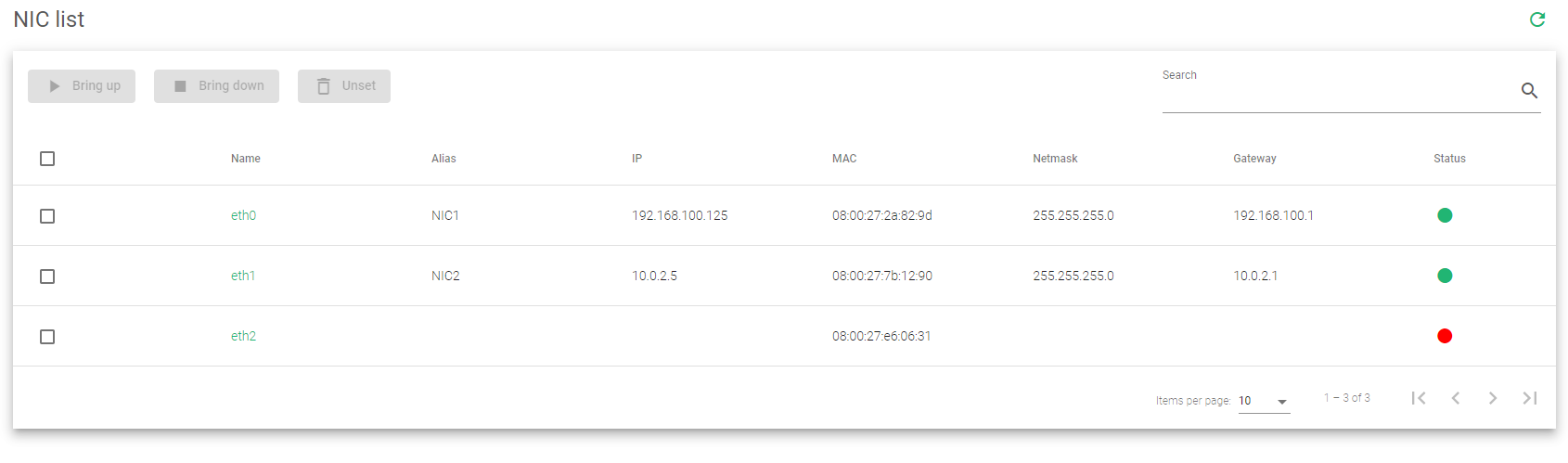Tick the eth2 row checkbox
Viewport: 1568px width, 463px height.
tap(47, 337)
